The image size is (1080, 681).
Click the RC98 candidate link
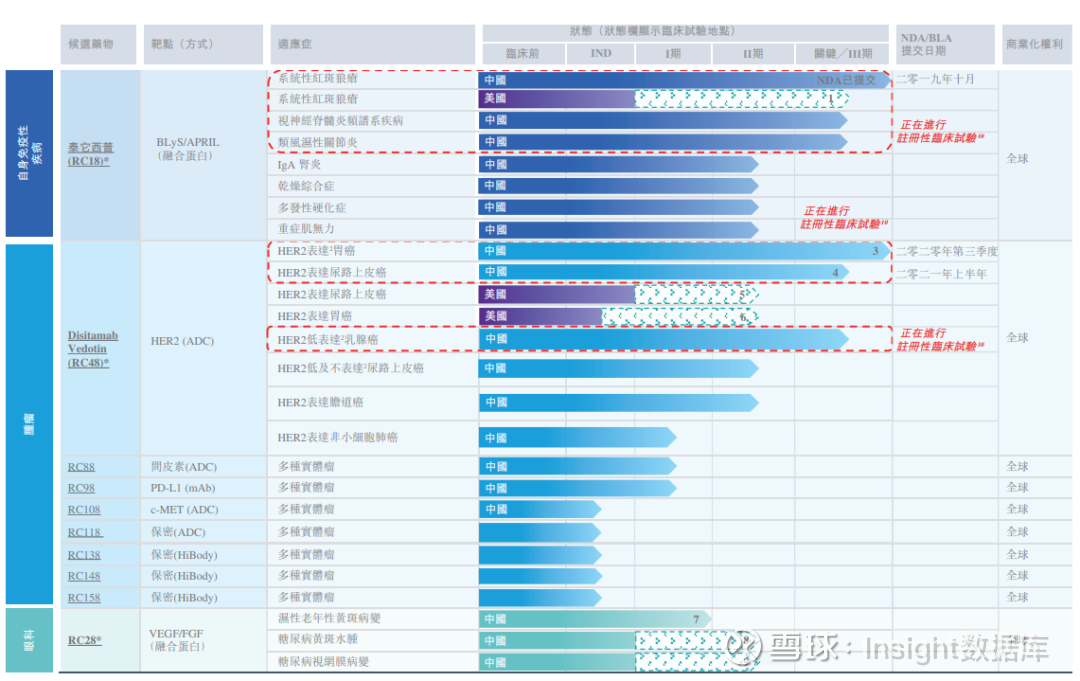[81, 488]
